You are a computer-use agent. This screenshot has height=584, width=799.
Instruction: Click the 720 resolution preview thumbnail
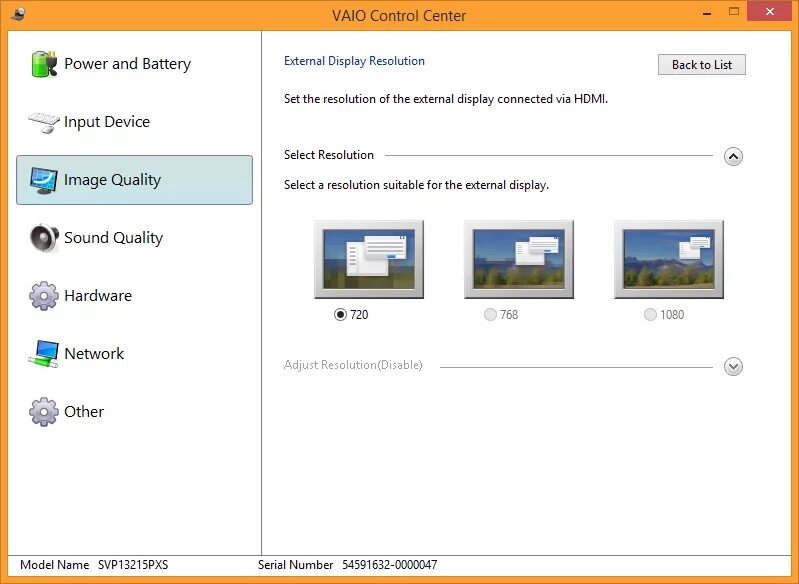369,259
